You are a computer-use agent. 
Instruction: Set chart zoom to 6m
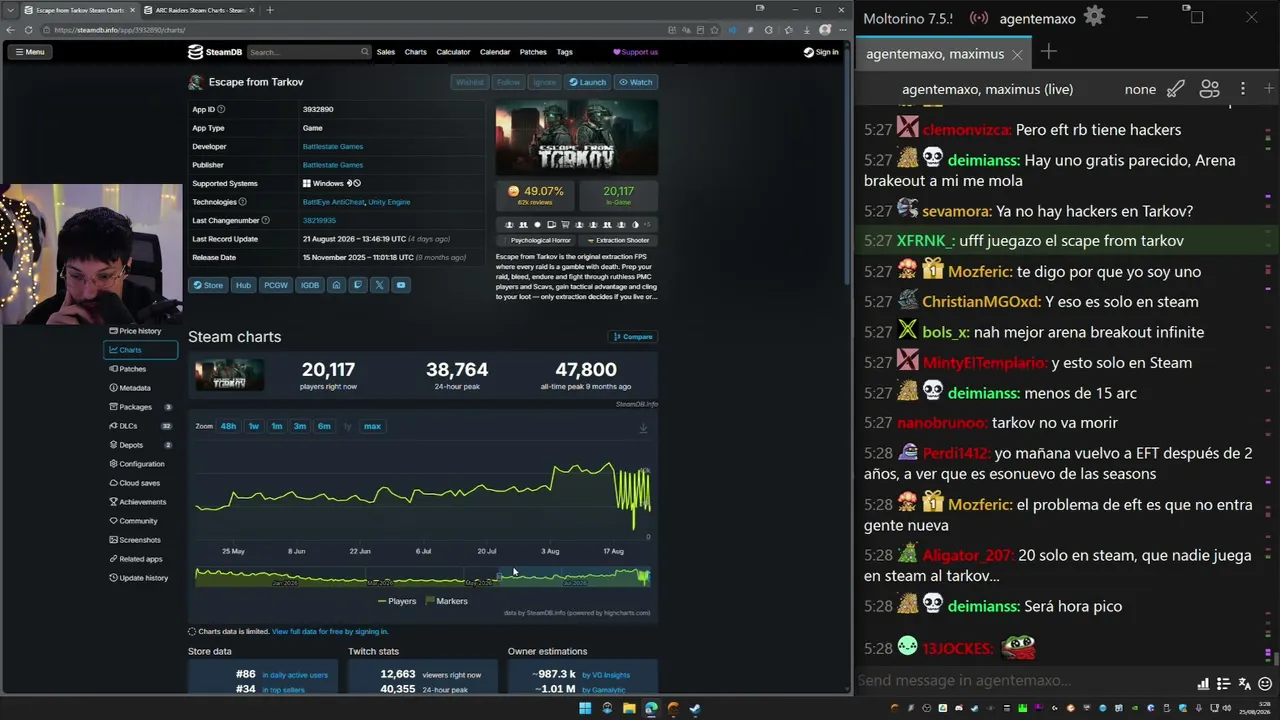[x=324, y=426]
